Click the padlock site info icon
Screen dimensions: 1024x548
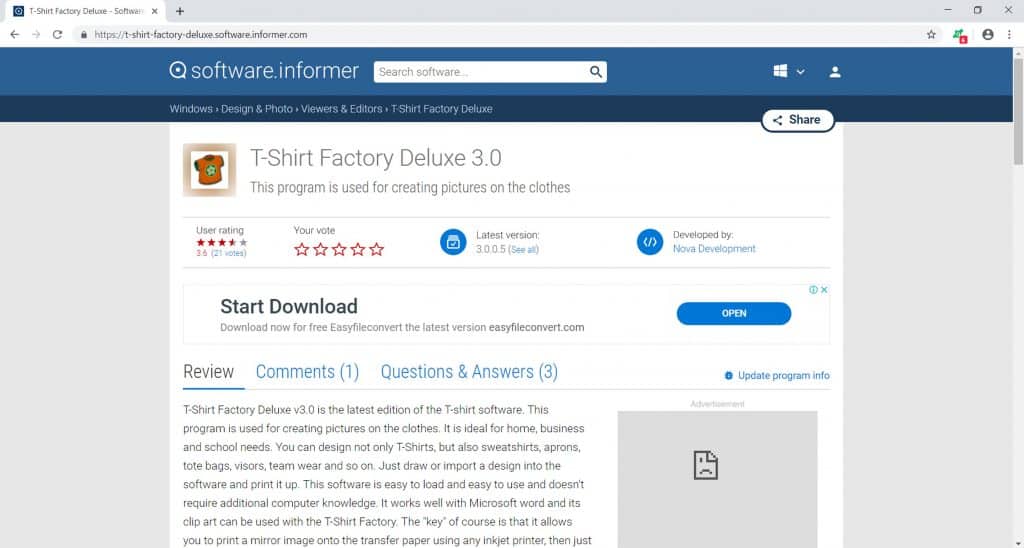84,35
